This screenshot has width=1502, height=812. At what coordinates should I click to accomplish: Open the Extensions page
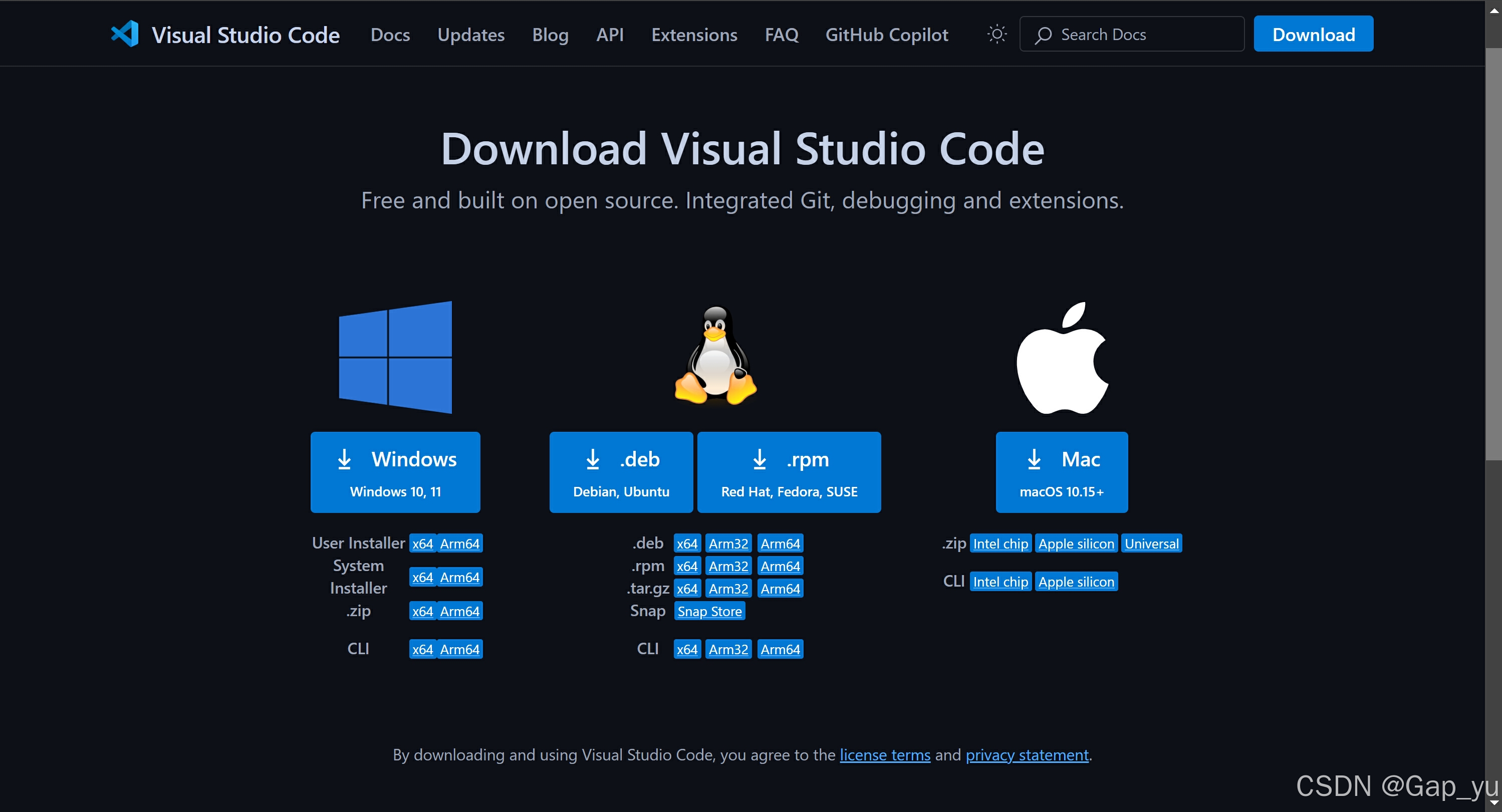tap(694, 35)
